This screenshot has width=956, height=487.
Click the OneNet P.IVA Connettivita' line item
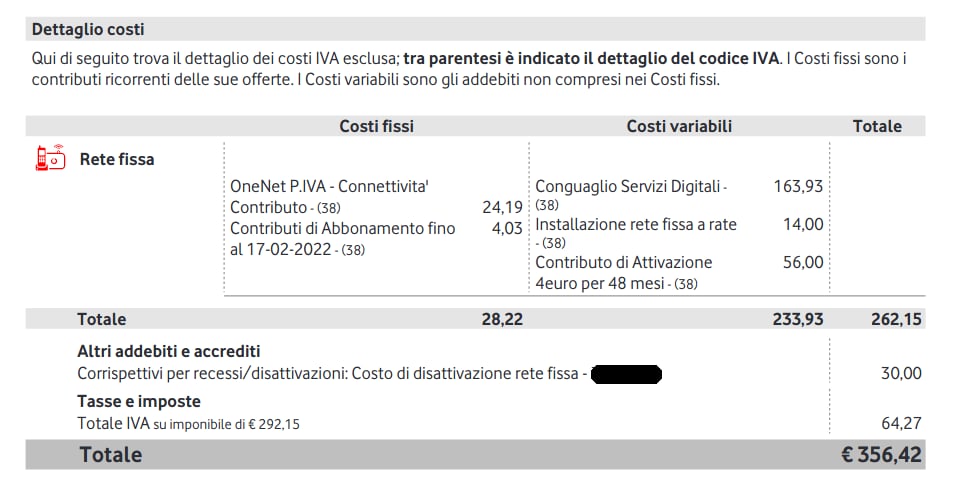tap(329, 186)
